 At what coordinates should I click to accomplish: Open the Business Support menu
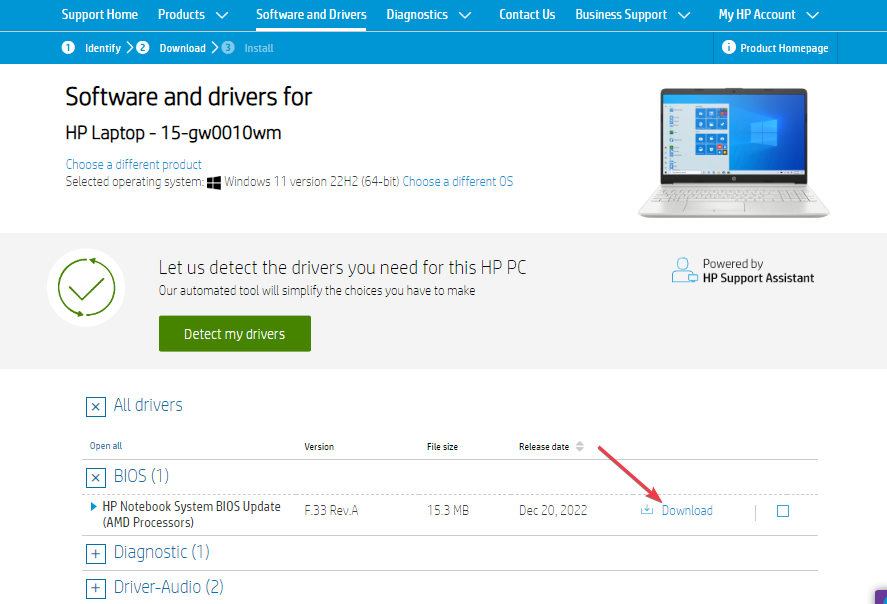tap(621, 15)
